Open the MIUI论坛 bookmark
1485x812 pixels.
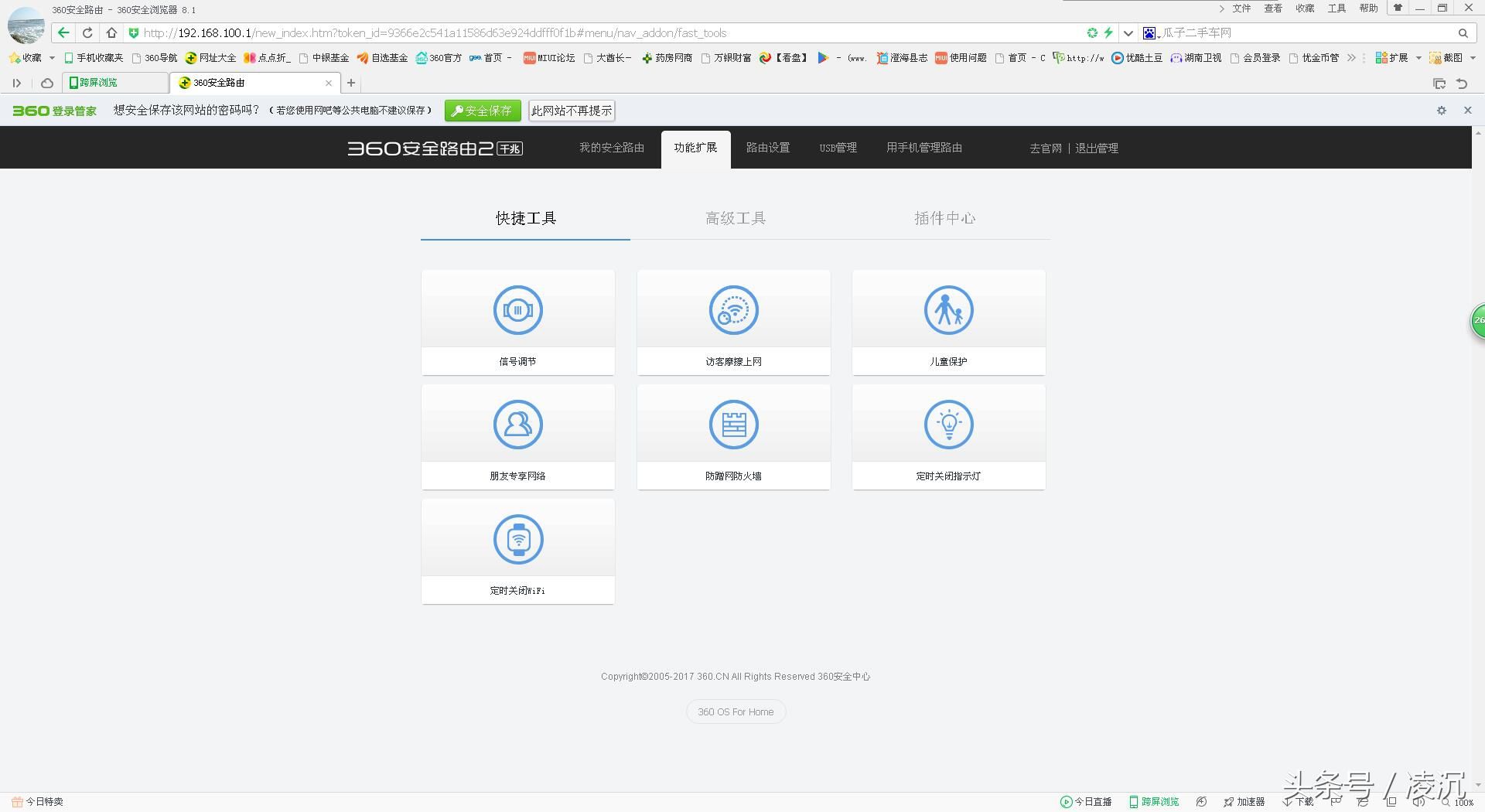(549, 58)
